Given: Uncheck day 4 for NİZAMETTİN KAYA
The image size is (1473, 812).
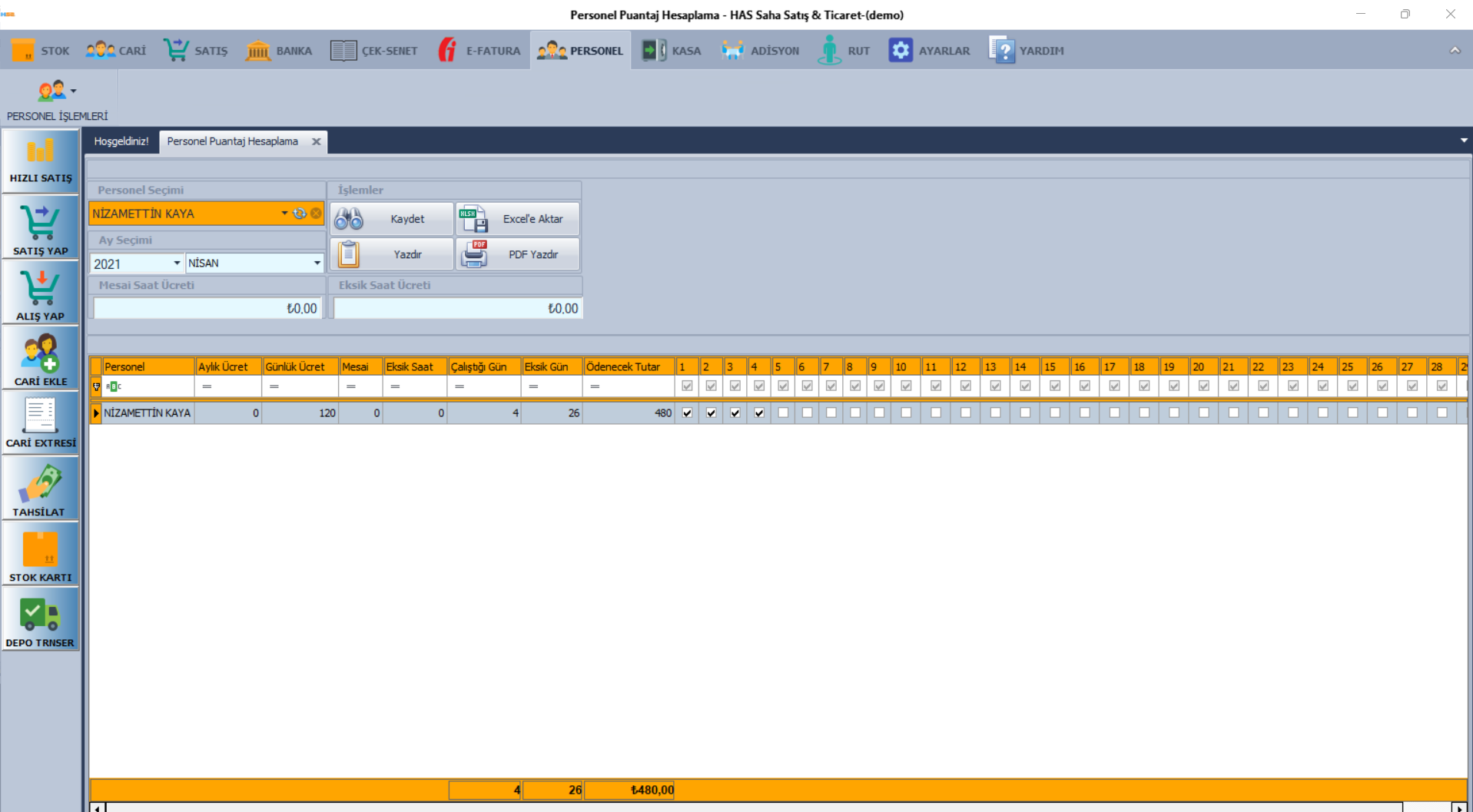Looking at the screenshot, I should coord(759,413).
